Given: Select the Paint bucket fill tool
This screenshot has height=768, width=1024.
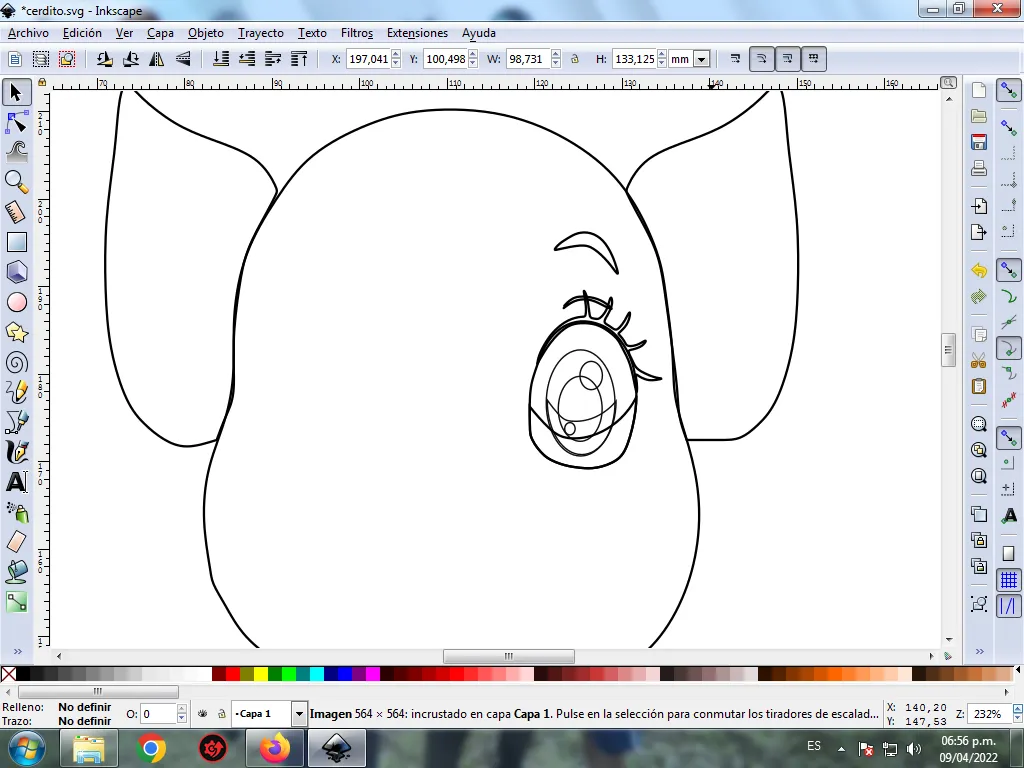Looking at the screenshot, I should pos(16,572).
